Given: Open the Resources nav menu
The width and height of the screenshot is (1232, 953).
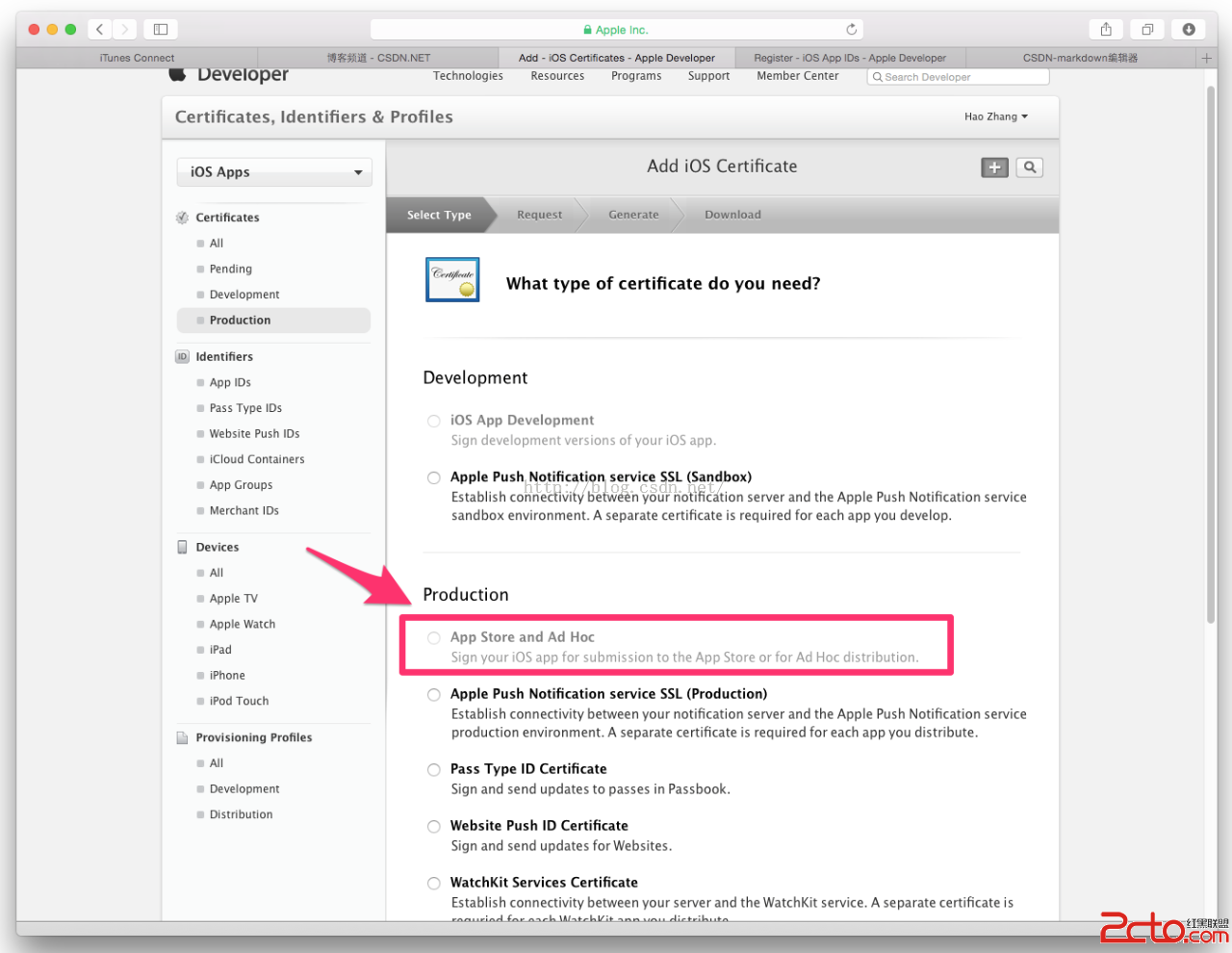Looking at the screenshot, I should click(x=557, y=76).
